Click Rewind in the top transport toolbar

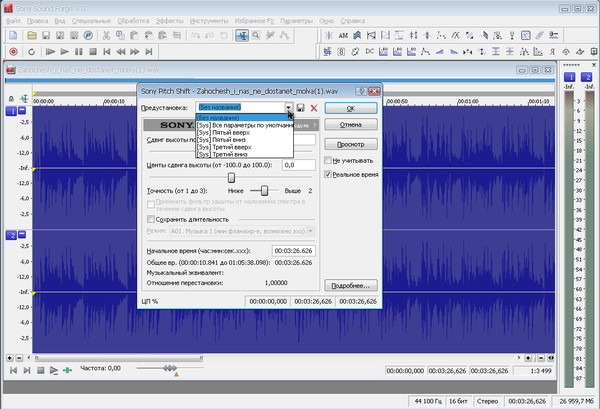121,51
